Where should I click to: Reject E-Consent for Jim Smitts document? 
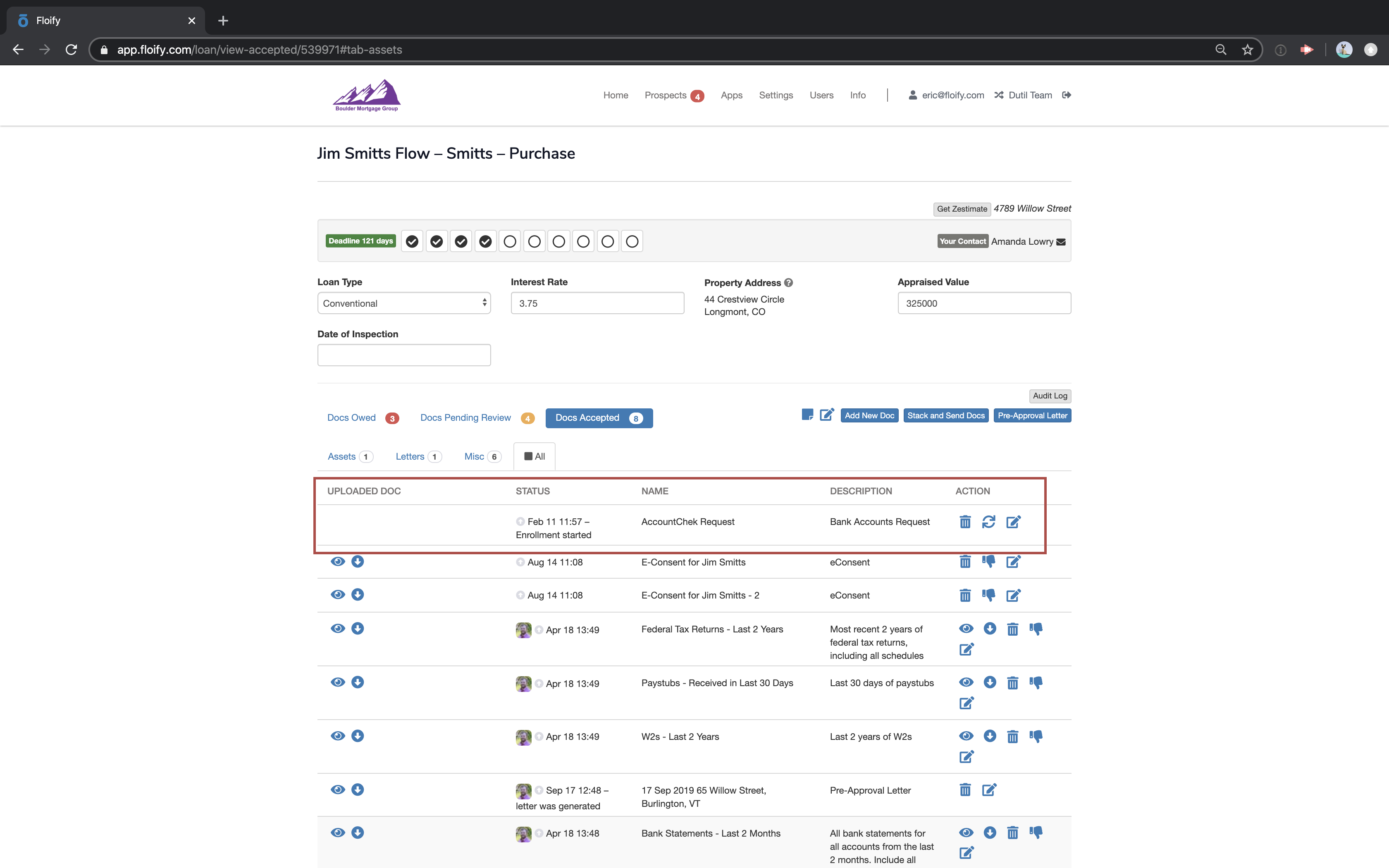988,561
